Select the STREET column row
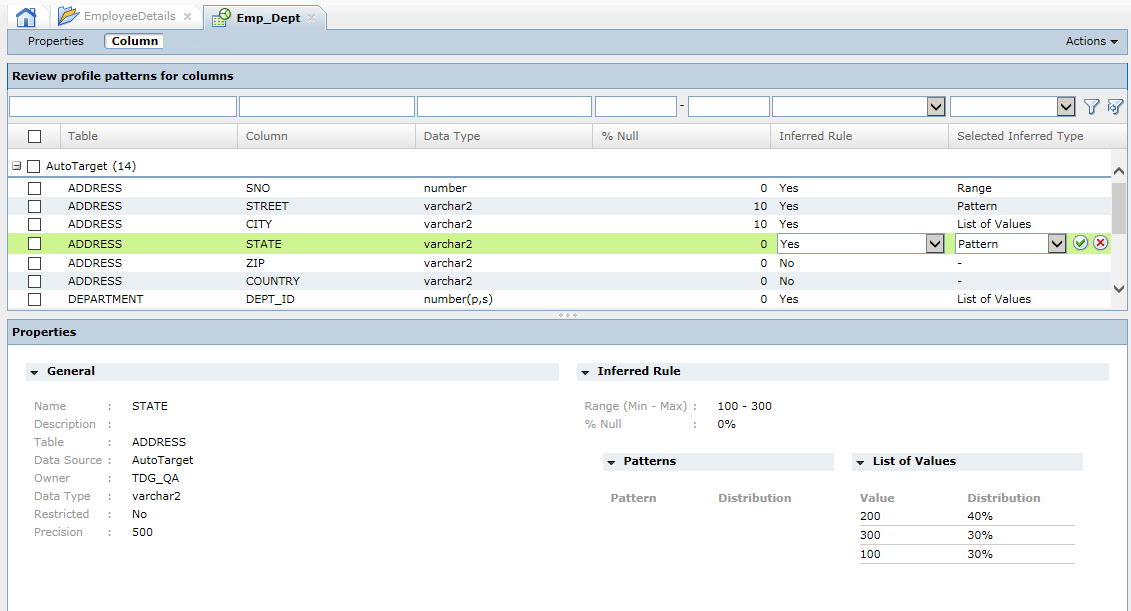 559,206
